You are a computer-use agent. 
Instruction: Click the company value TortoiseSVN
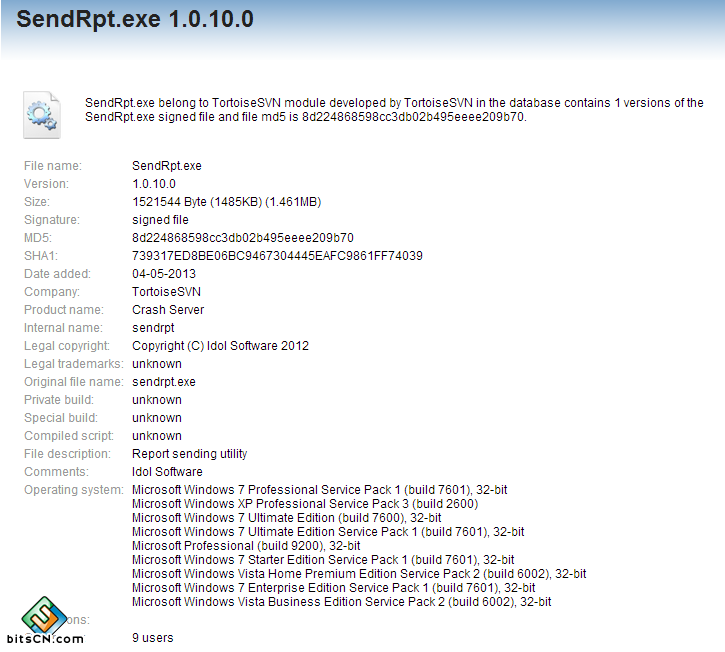(x=166, y=292)
